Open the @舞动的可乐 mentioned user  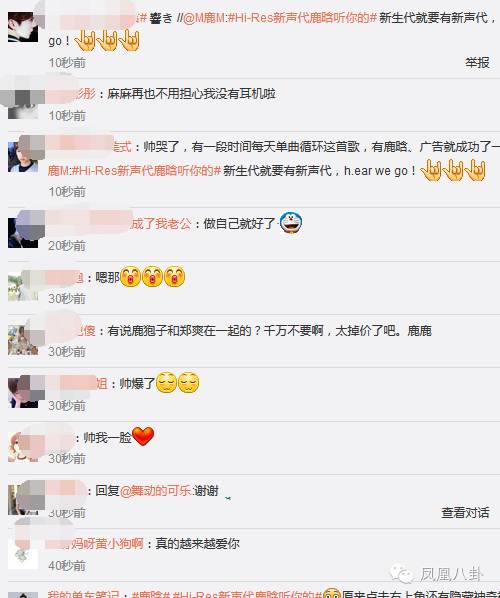(x=156, y=490)
